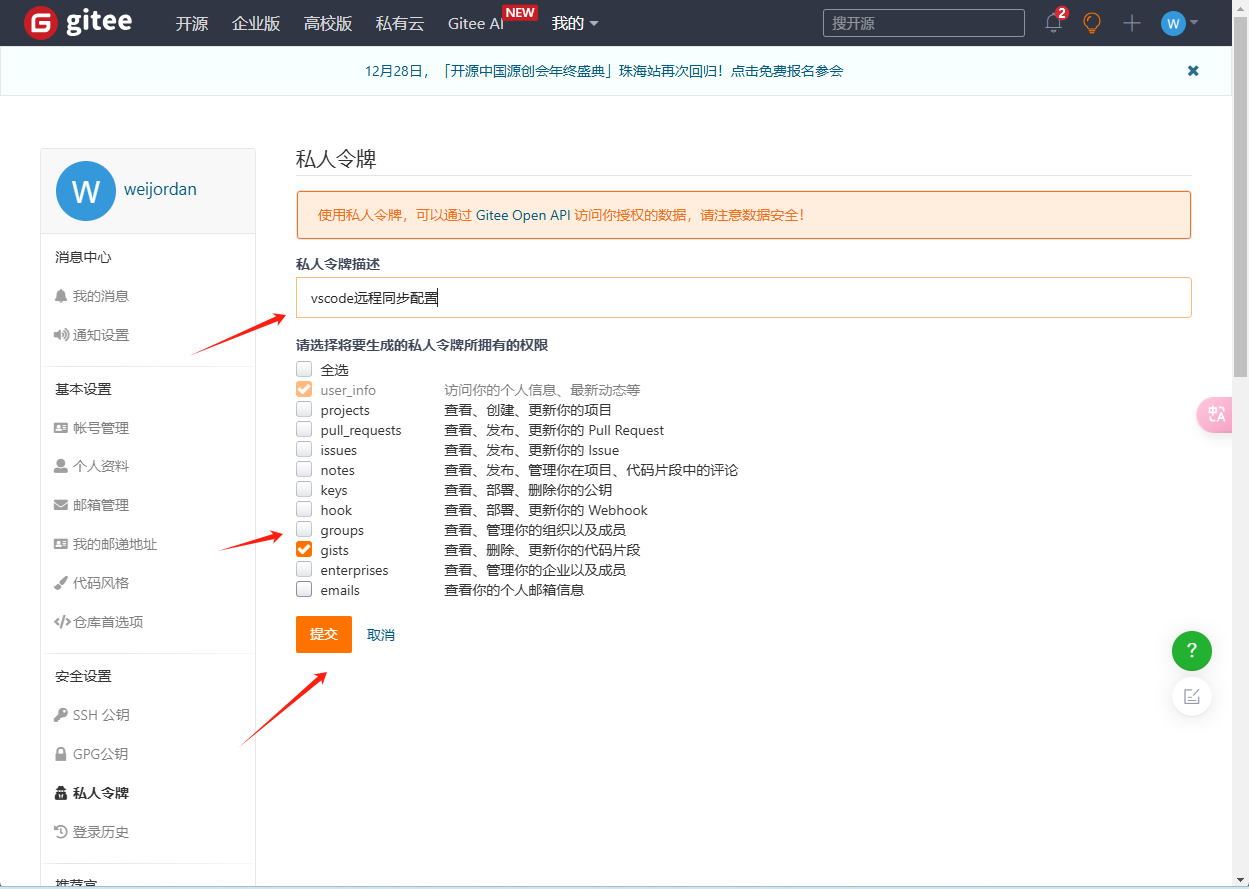Click the text 查看、管理你的企业以及成员
Screen dimensions: 1249x889
click(x=535, y=570)
